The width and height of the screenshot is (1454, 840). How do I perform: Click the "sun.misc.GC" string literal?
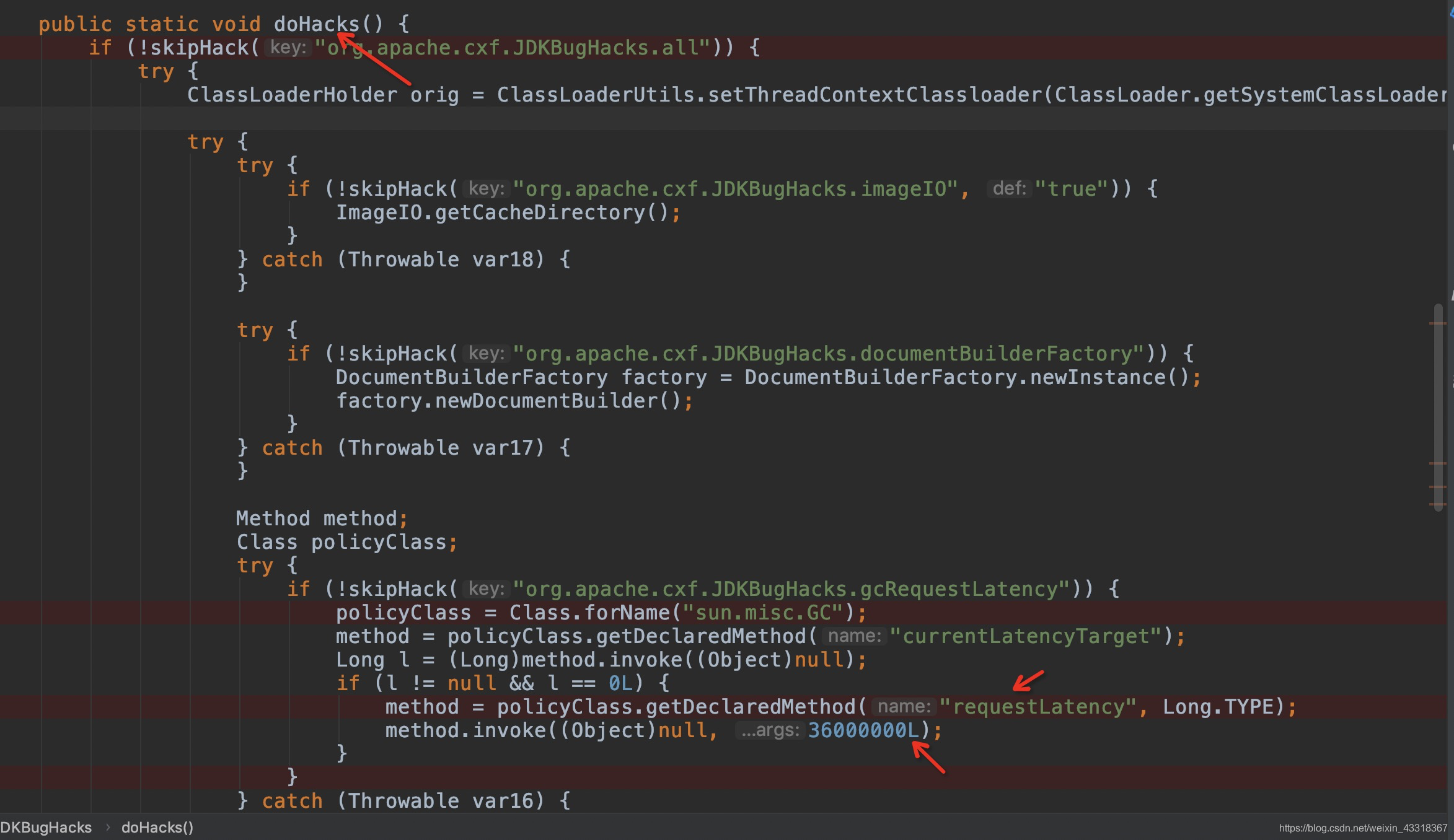click(763, 613)
